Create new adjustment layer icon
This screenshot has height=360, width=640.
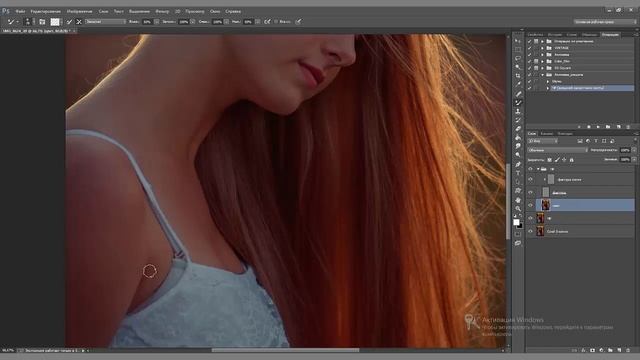601,350
